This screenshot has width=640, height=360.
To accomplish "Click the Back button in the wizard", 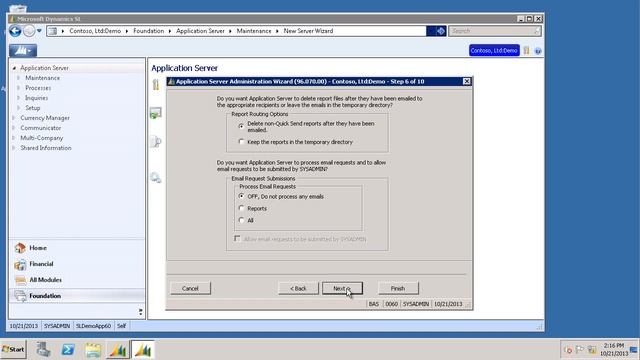I will tap(298, 288).
